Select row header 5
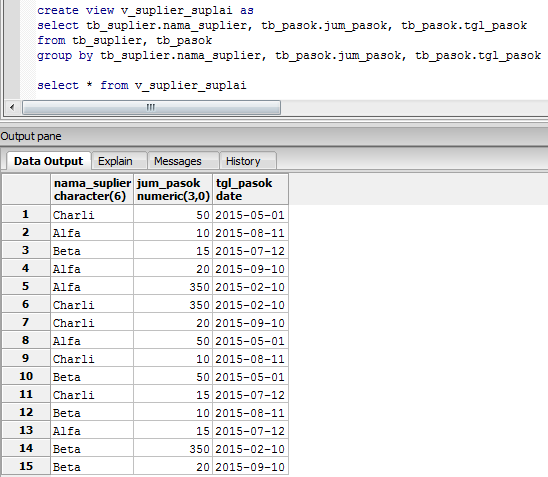The image size is (548, 477). [26, 286]
